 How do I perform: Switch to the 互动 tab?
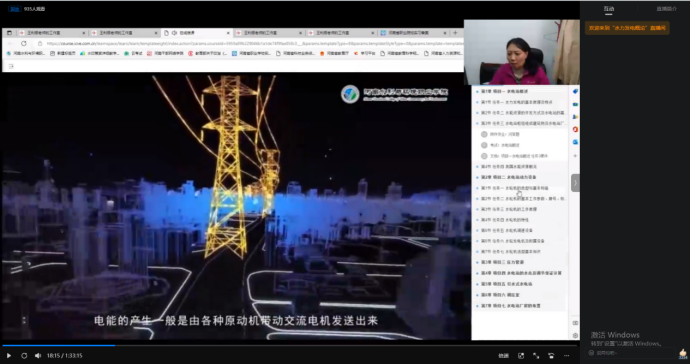(609, 9)
